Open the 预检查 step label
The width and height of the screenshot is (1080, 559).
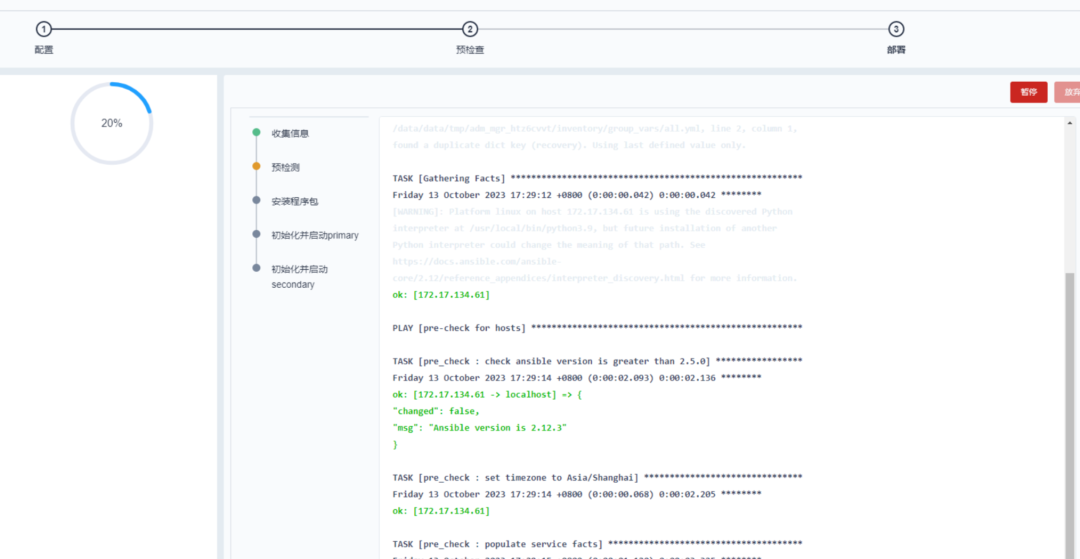470,49
